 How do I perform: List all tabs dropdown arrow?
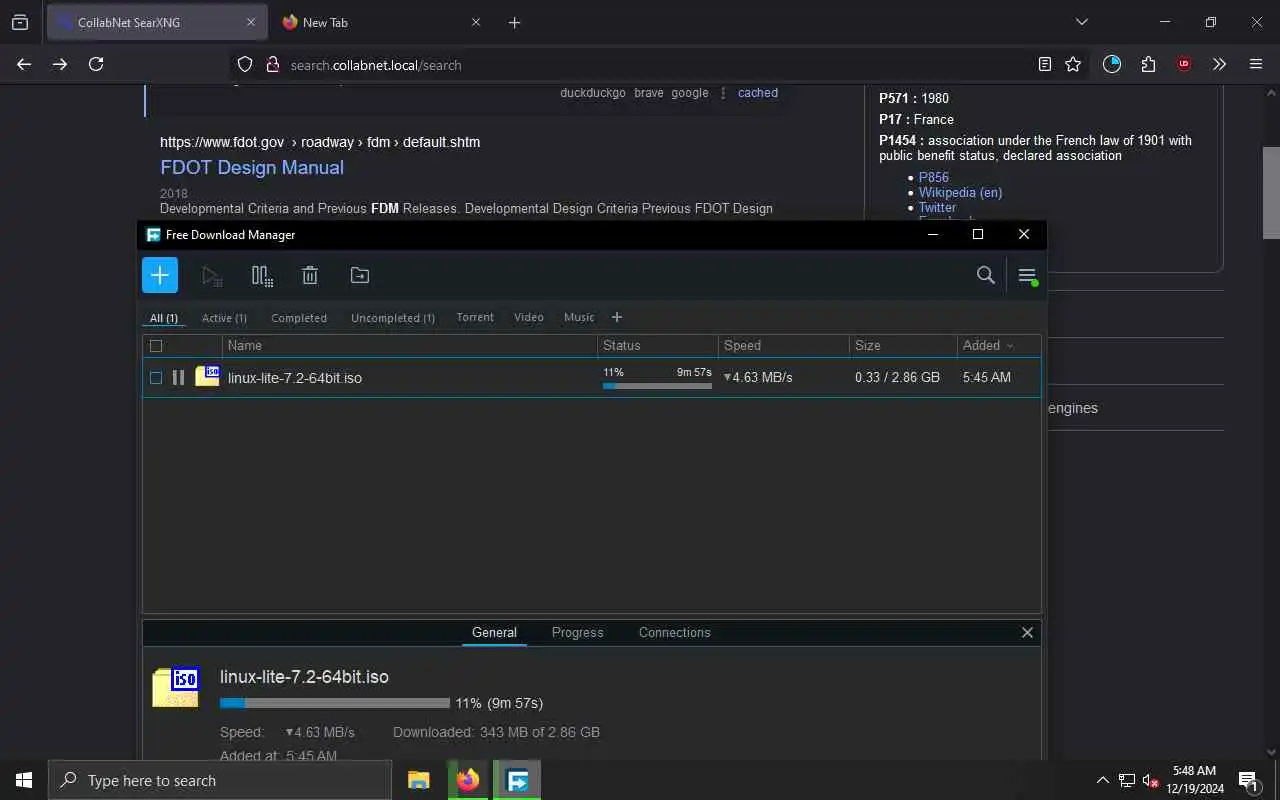tap(1081, 22)
